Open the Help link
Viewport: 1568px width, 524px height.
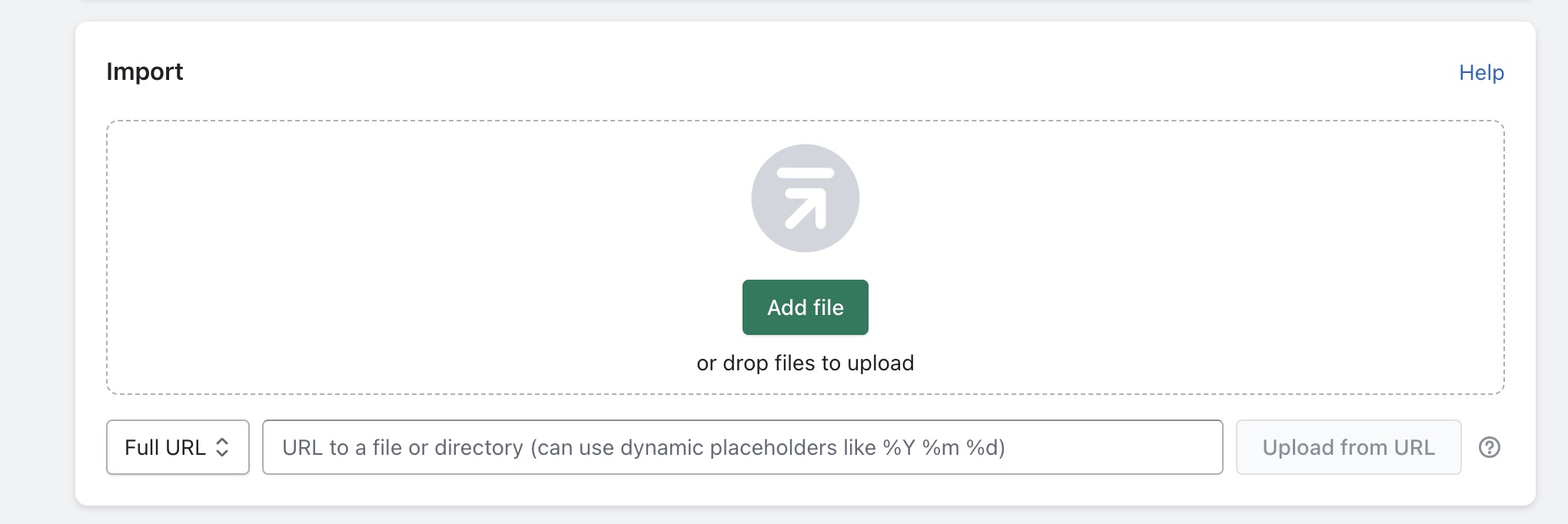pos(1481,72)
